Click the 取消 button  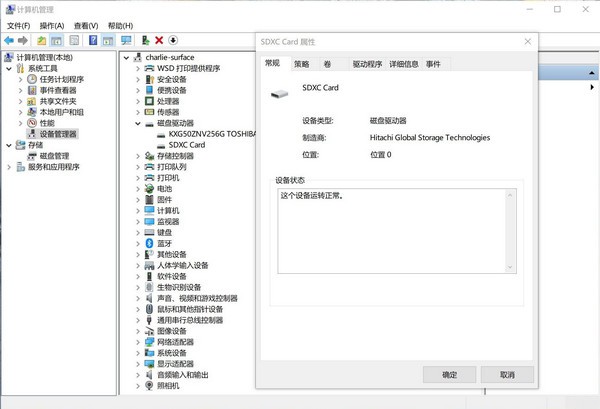[x=507, y=375]
